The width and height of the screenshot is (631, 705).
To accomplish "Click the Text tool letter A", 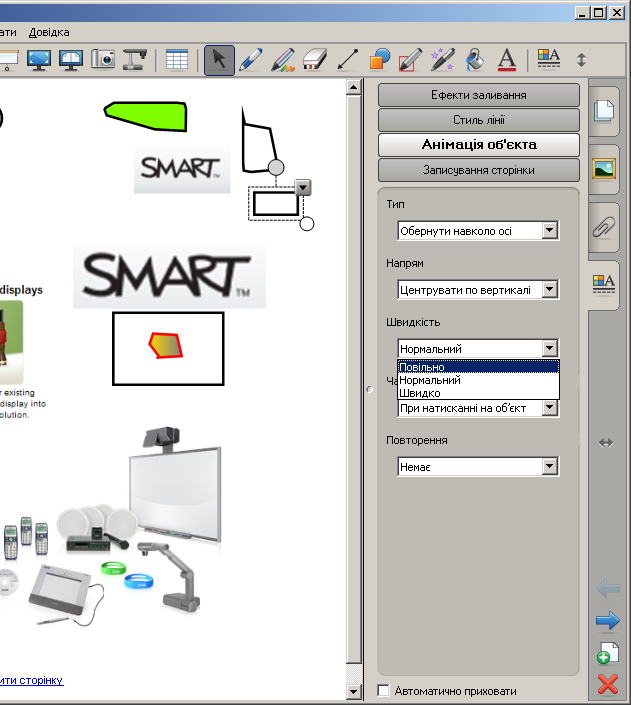I will click(x=507, y=60).
